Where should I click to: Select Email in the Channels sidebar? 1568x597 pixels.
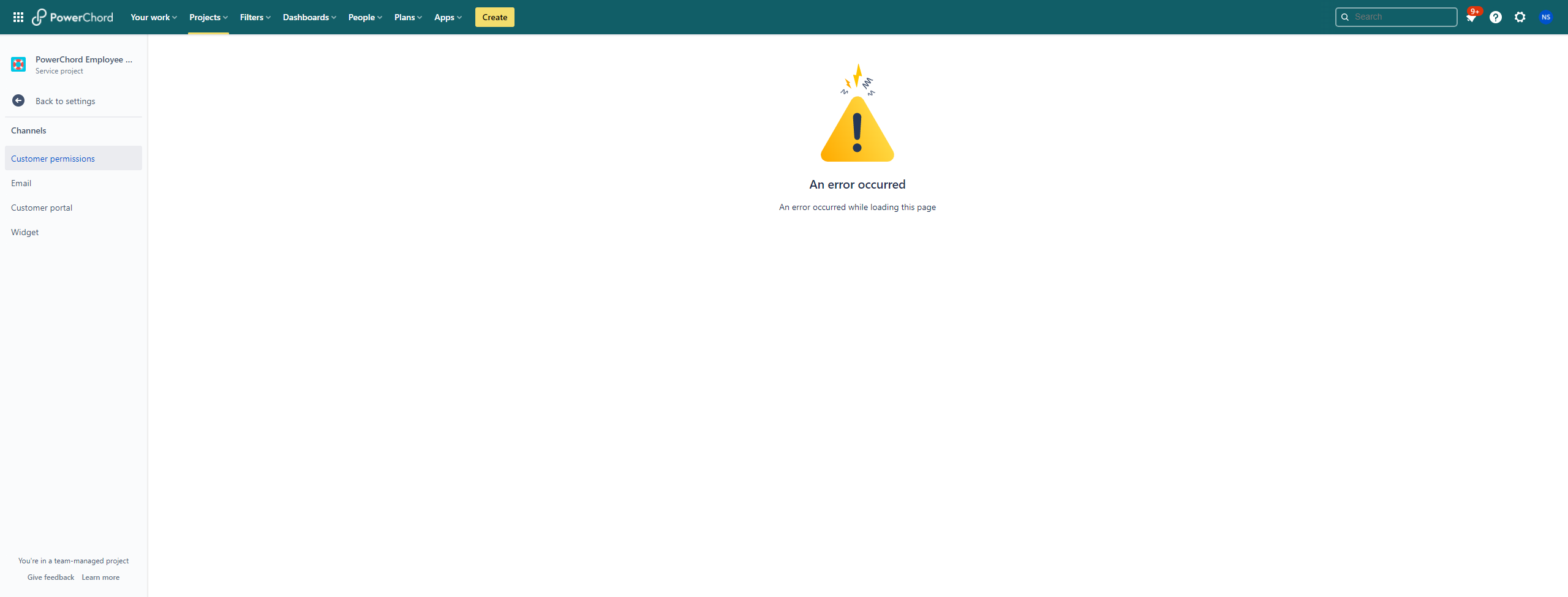pyautogui.click(x=73, y=182)
